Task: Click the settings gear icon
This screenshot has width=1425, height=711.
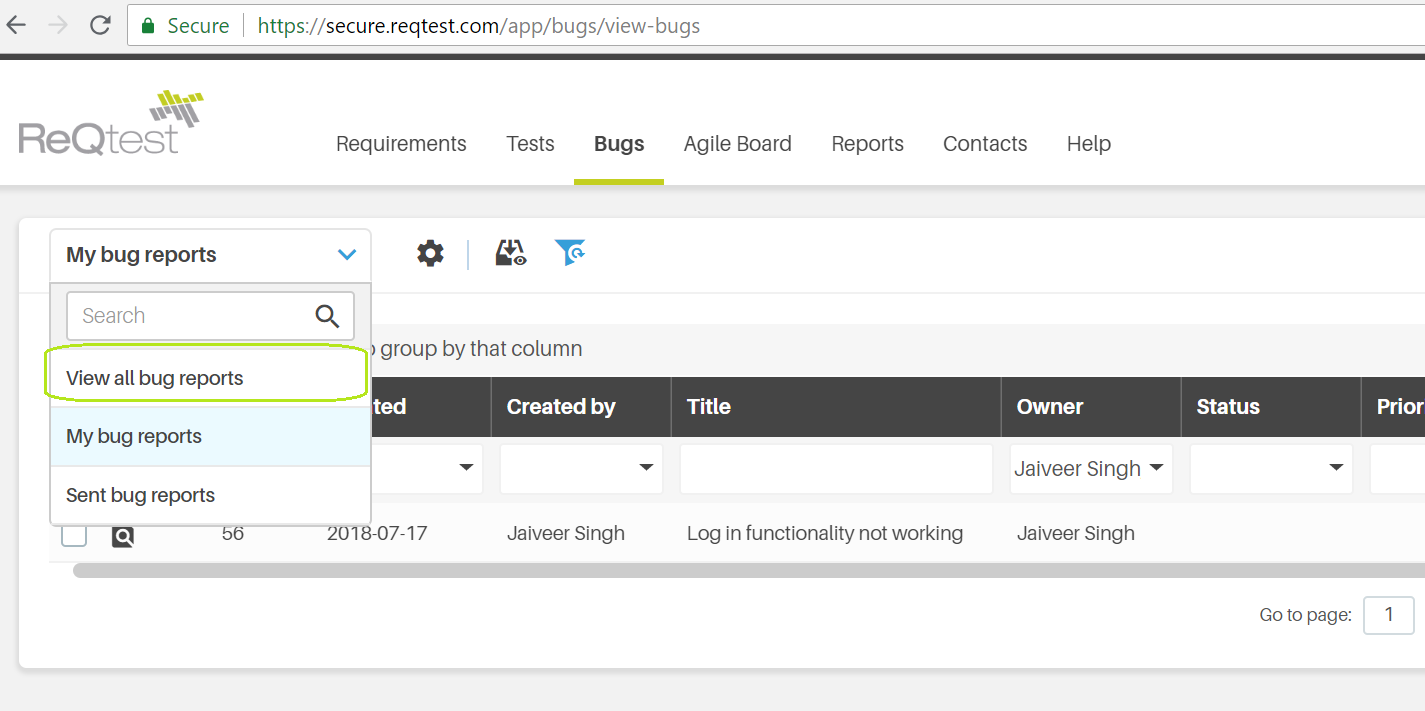Action: (x=430, y=254)
